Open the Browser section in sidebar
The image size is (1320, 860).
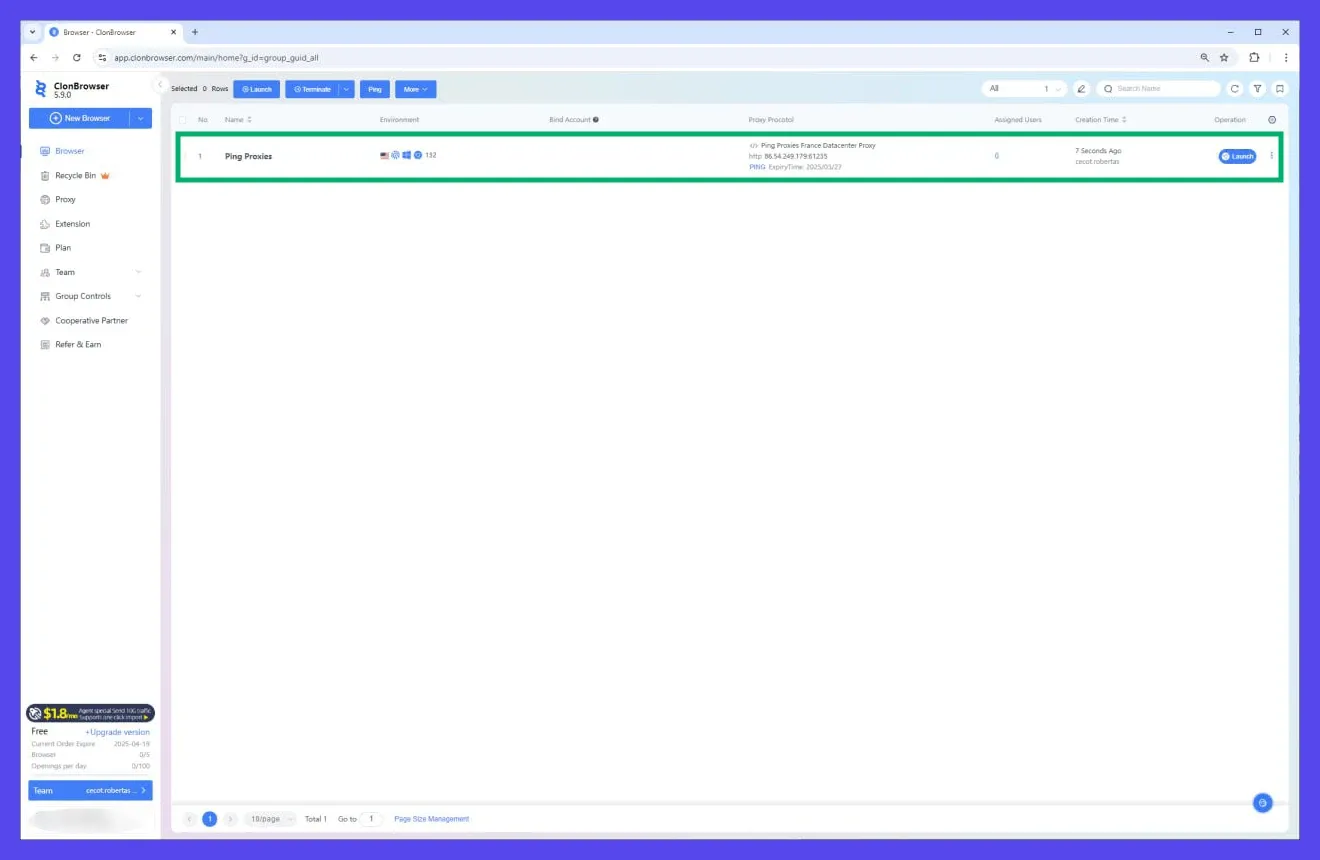click(x=70, y=151)
